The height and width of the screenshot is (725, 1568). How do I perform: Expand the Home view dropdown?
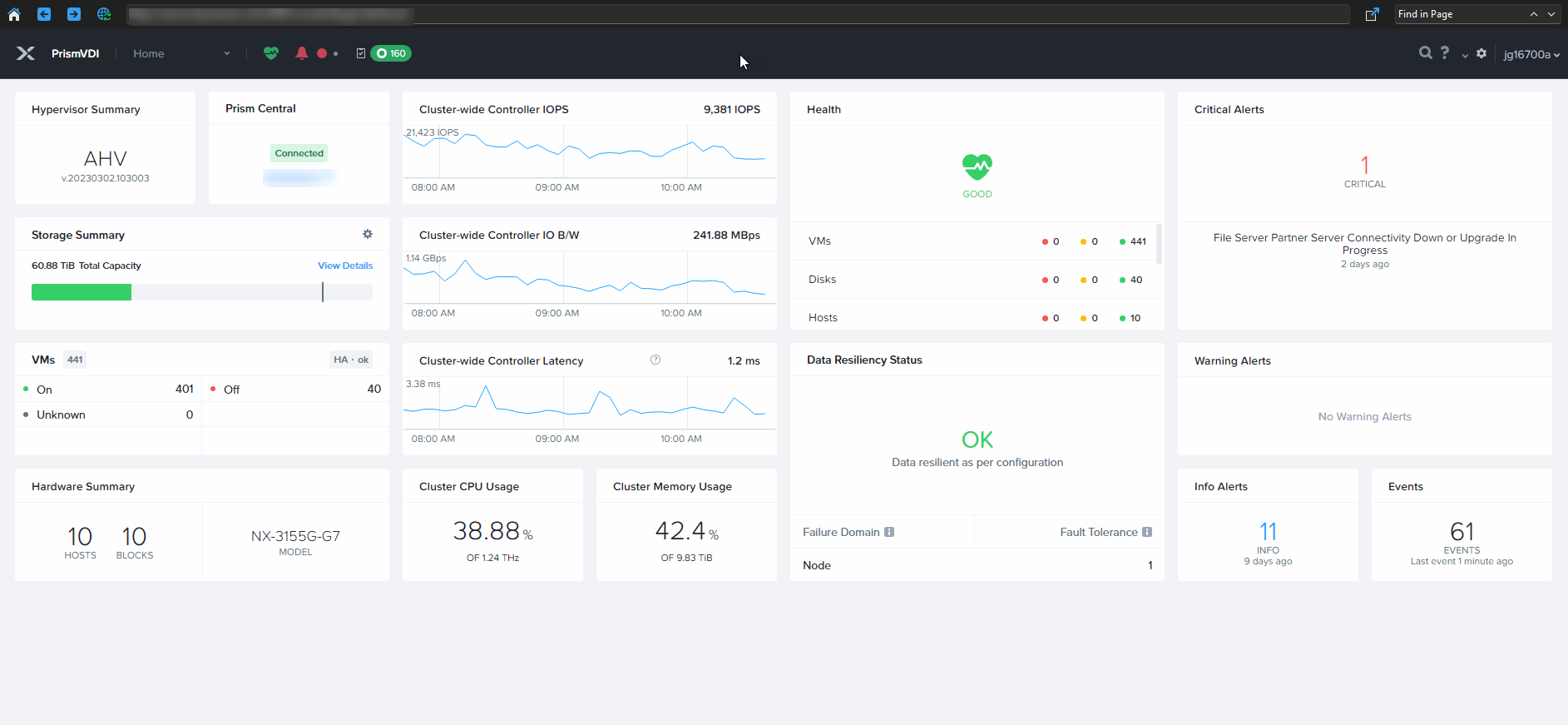point(226,53)
